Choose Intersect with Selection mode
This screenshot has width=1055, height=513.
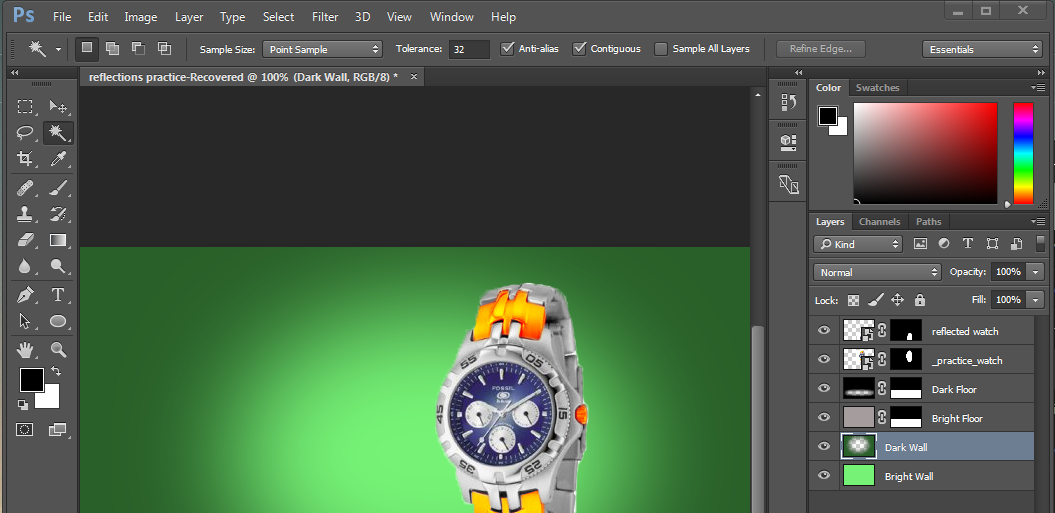point(164,48)
